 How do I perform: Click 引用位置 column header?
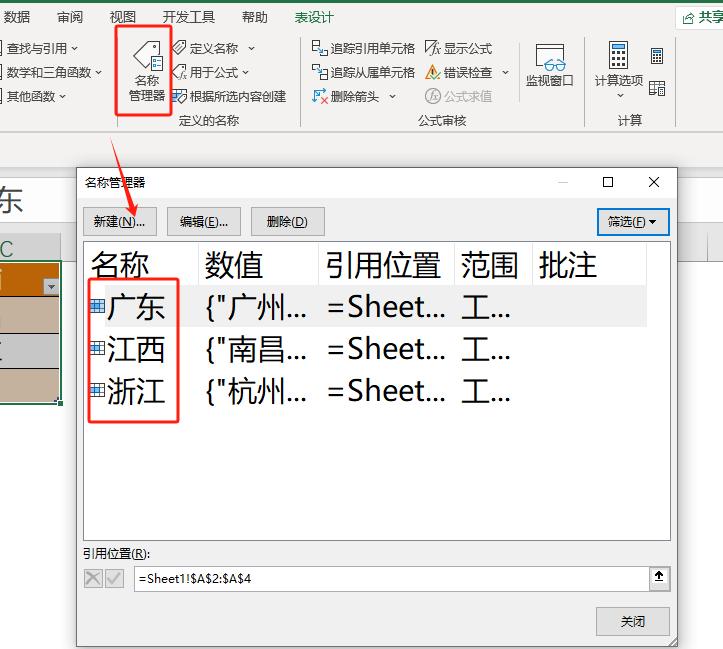point(386,265)
